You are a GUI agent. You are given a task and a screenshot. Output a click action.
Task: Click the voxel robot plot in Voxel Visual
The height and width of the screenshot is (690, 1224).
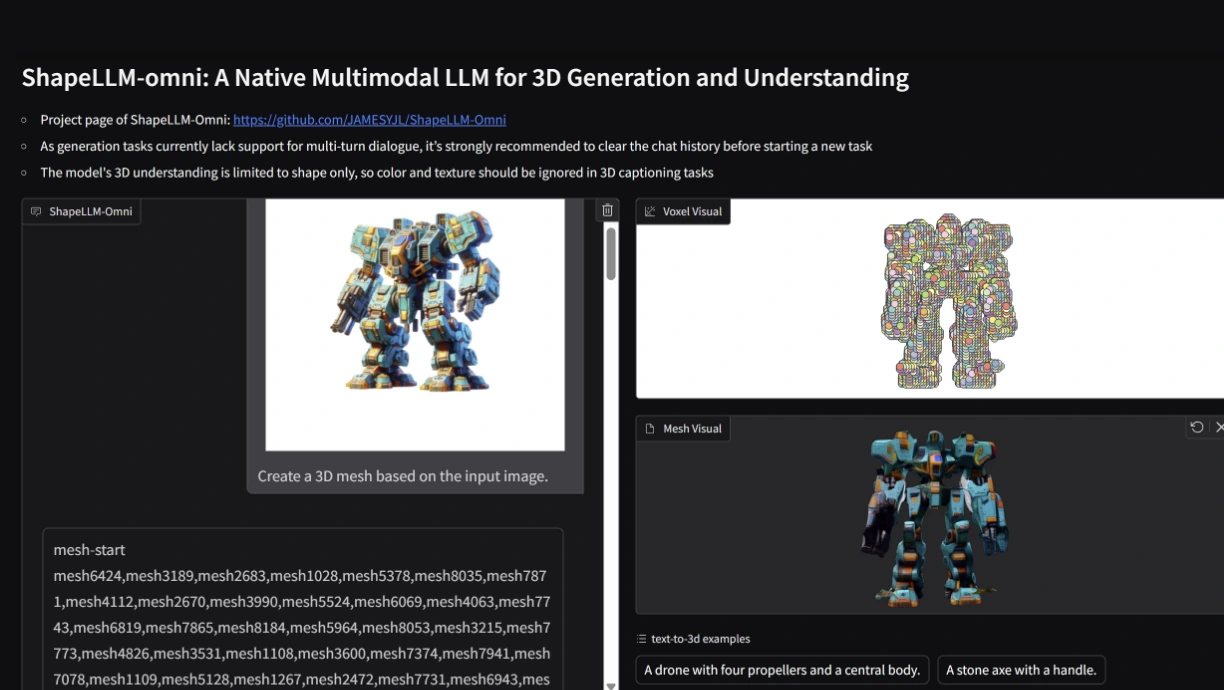947,302
